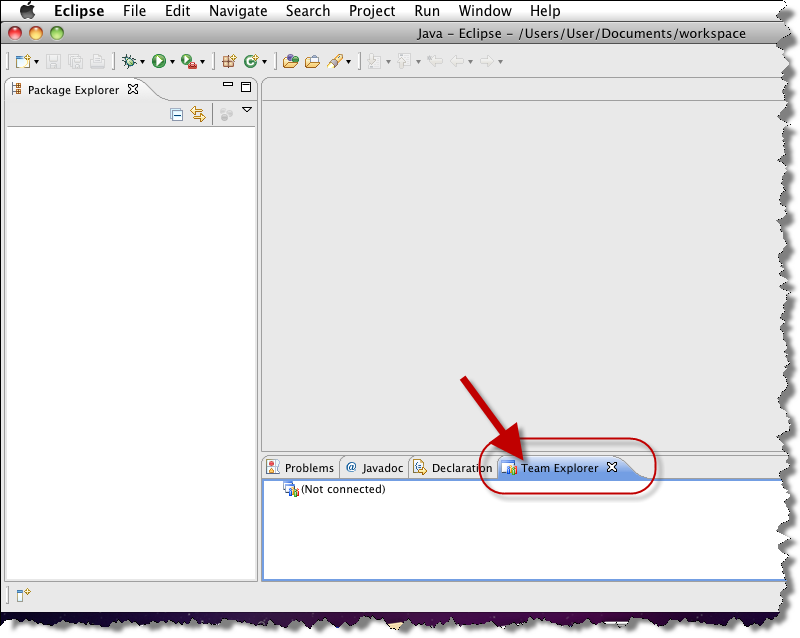Viewport: 800px width, 638px height.
Task: Open the Next Annotation dropdown arrow
Action: pyautogui.click(x=388, y=62)
